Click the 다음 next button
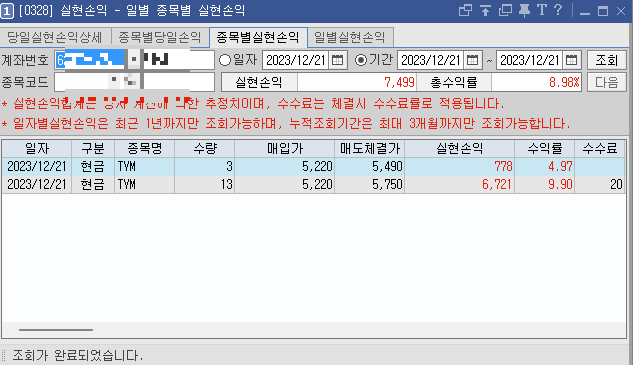This screenshot has width=633, height=365. coord(606,82)
